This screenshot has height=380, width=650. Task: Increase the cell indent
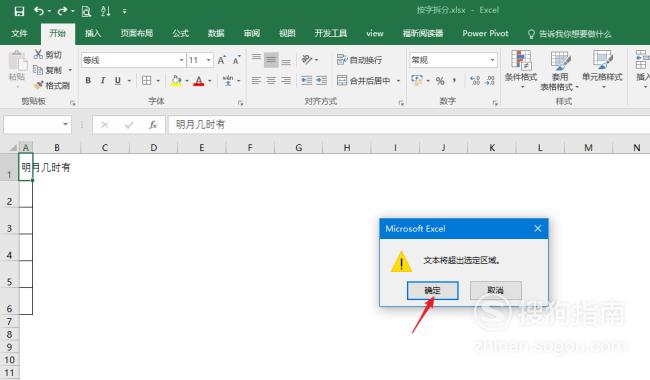(x=322, y=80)
